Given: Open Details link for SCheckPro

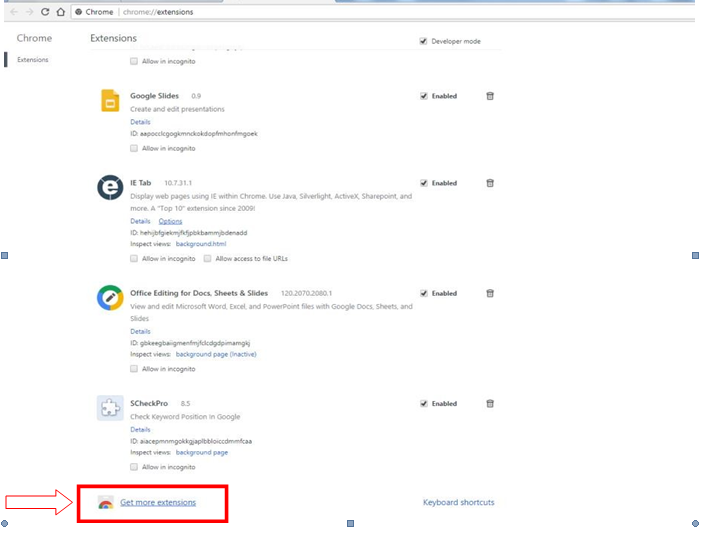Looking at the screenshot, I should (x=140, y=430).
